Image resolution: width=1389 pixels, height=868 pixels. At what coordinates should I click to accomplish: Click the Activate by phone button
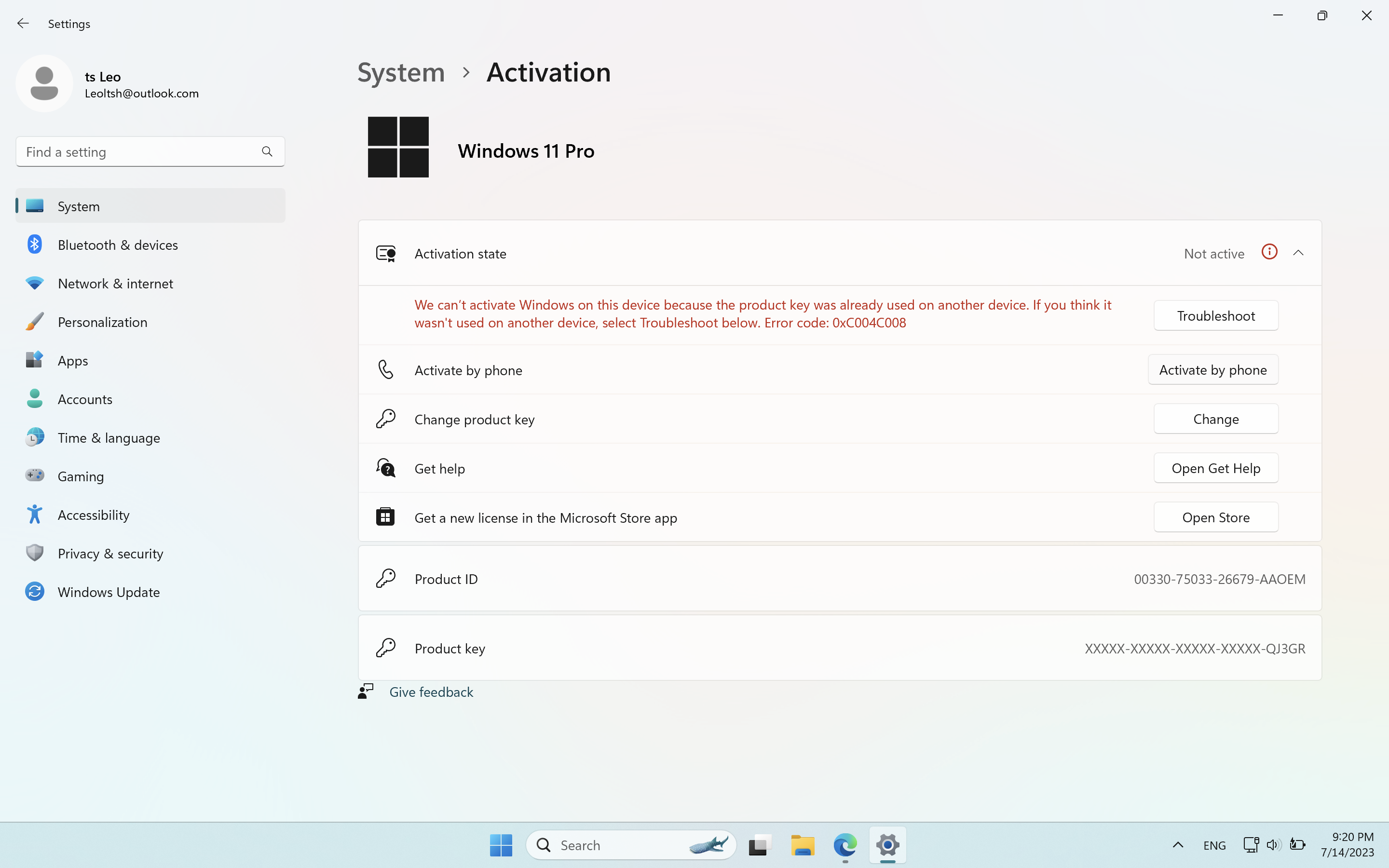tap(1213, 370)
